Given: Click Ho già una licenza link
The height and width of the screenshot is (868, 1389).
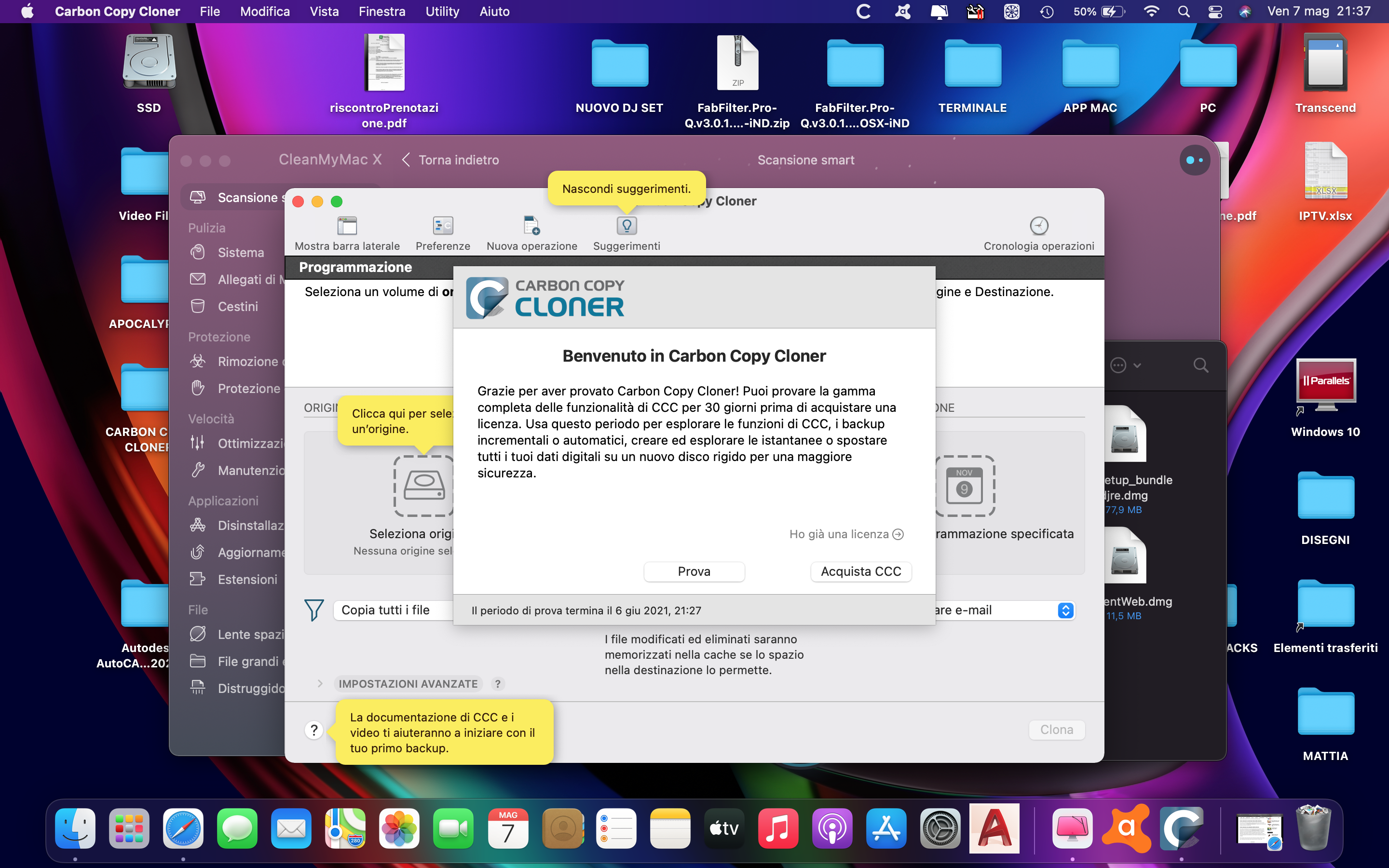Looking at the screenshot, I should click(x=846, y=534).
